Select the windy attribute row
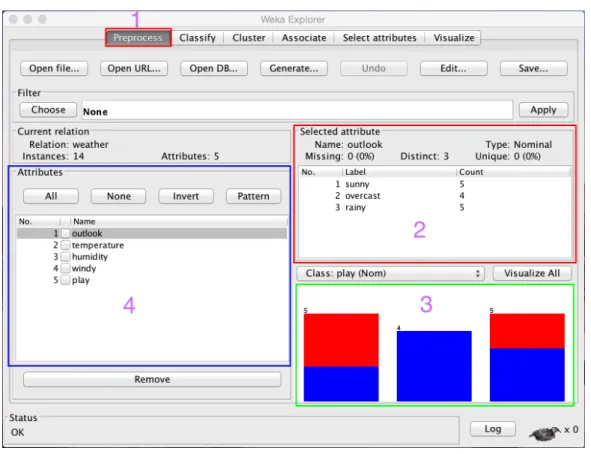Screen dimensions: 591x454 pyautogui.click(x=152, y=269)
